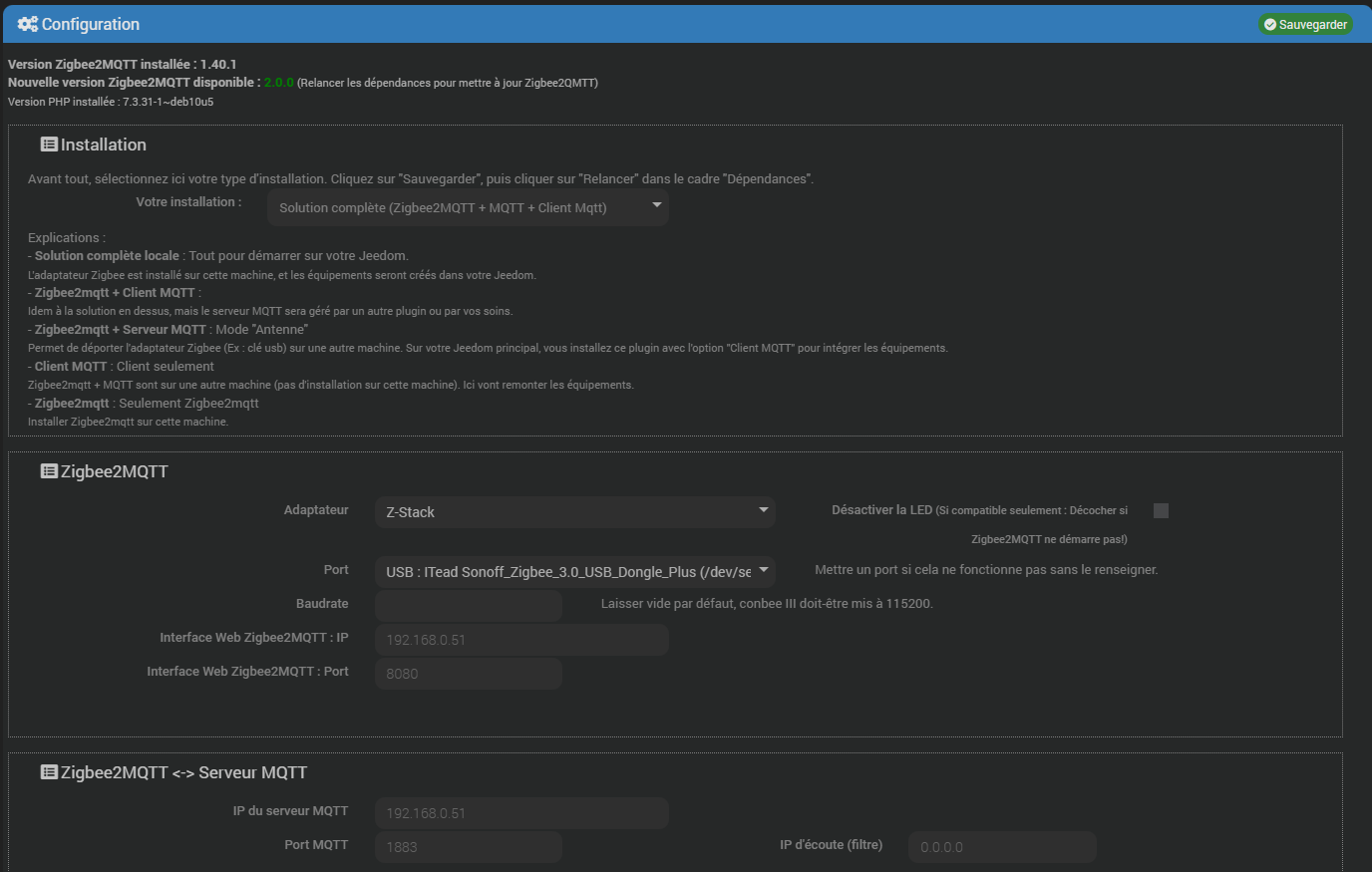Click the Version Zigbee2MQTT installée 1.40.1 text
The width and height of the screenshot is (1372, 872).
(123, 64)
